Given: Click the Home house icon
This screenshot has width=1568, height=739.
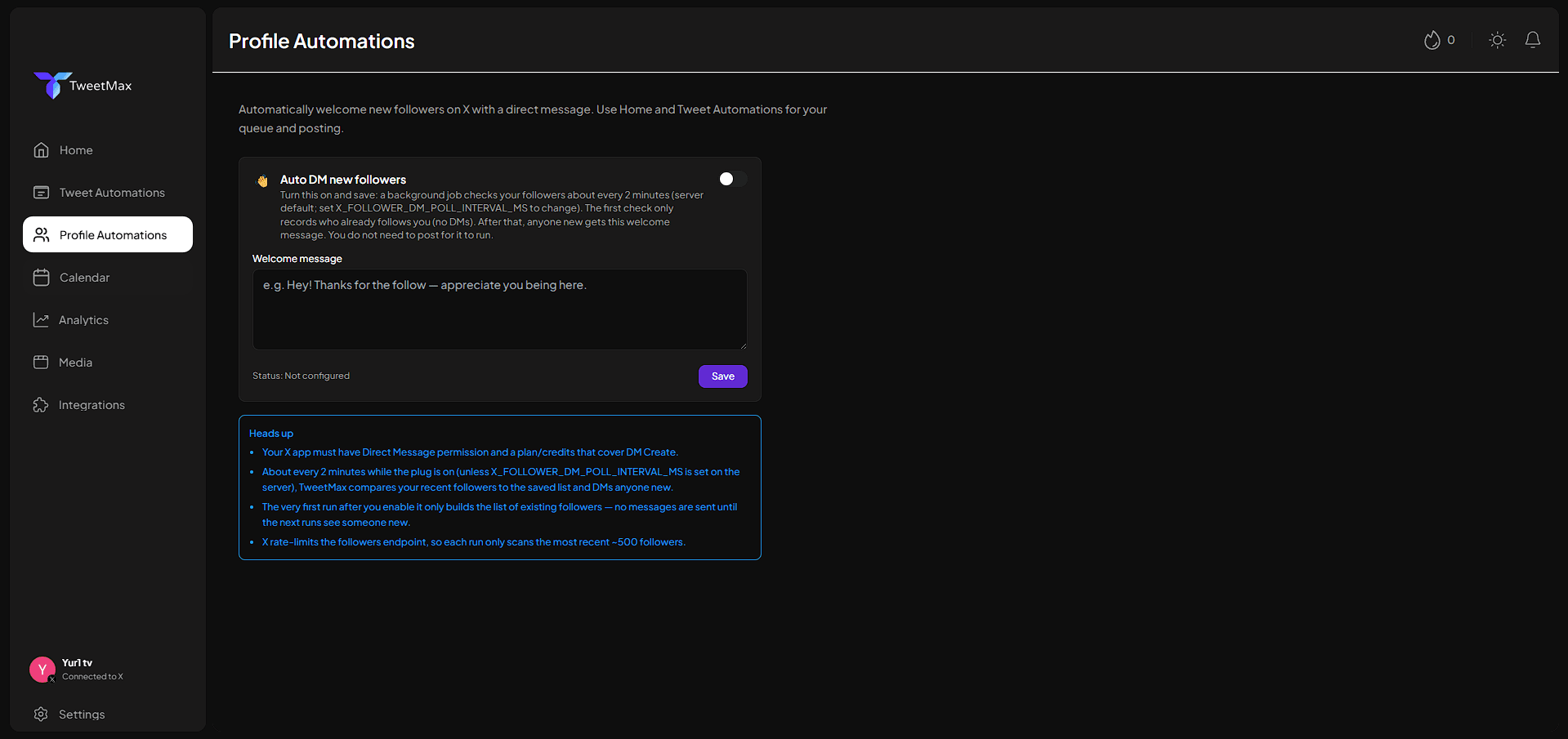Looking at the screenshot, I should pyautogui.click(x=41, y=150).
